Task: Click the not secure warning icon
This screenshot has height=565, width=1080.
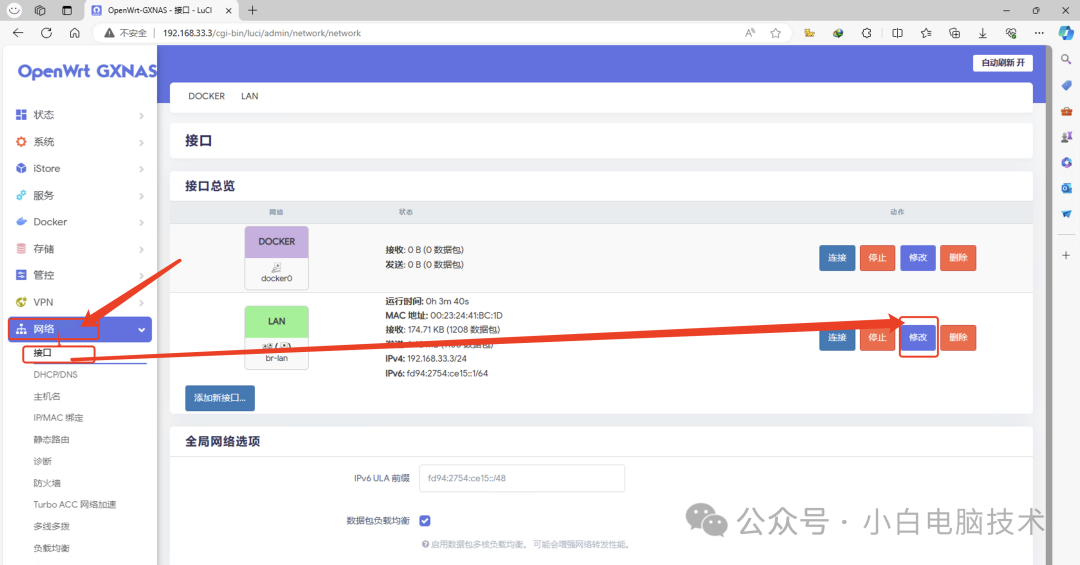Action: (x=109, y=32)
